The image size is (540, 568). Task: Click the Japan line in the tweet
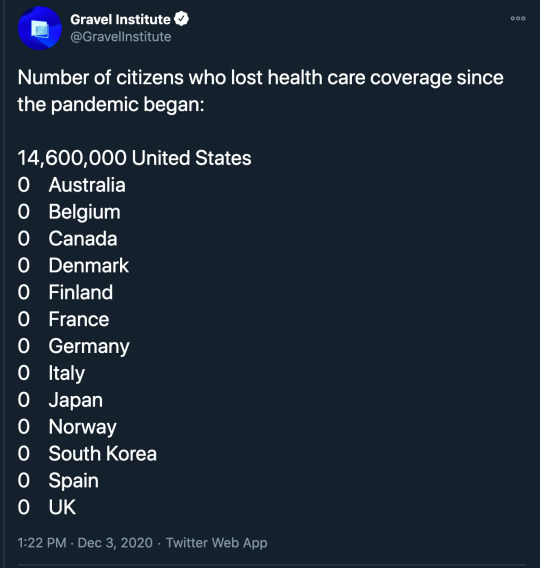click(x=60, y=400)
